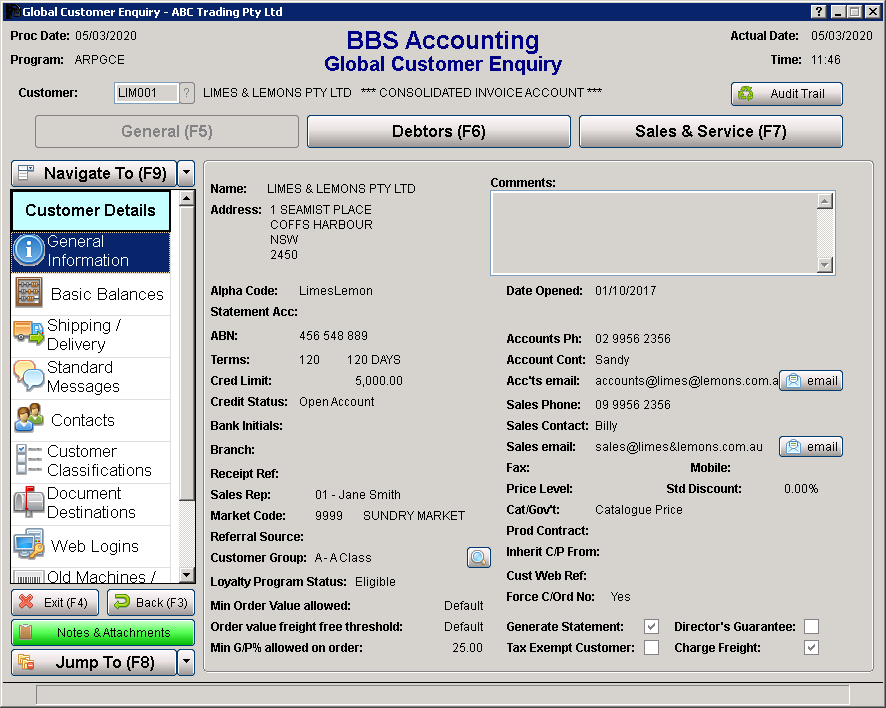Screen dimensions: 886x708
Task: Click the Notes & Attachments button
Action: pyautogui.click(x=103, y=633)
